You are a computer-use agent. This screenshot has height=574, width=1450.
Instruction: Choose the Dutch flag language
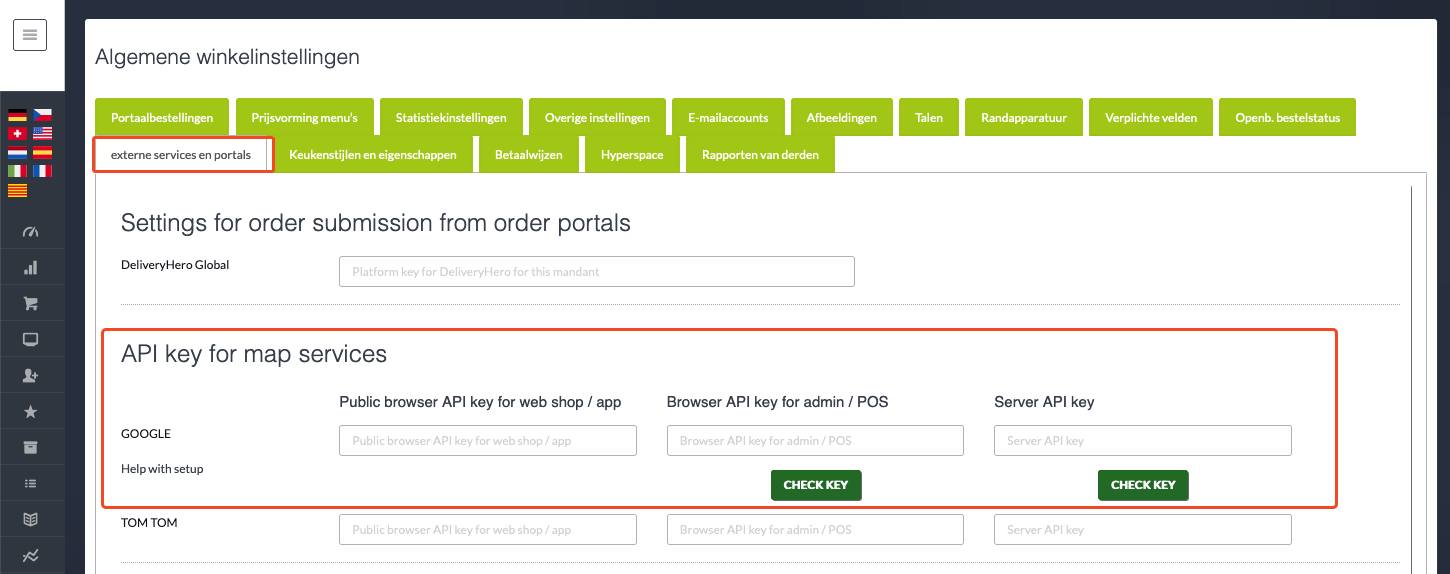pyautogui.click(x=17, y=152)
